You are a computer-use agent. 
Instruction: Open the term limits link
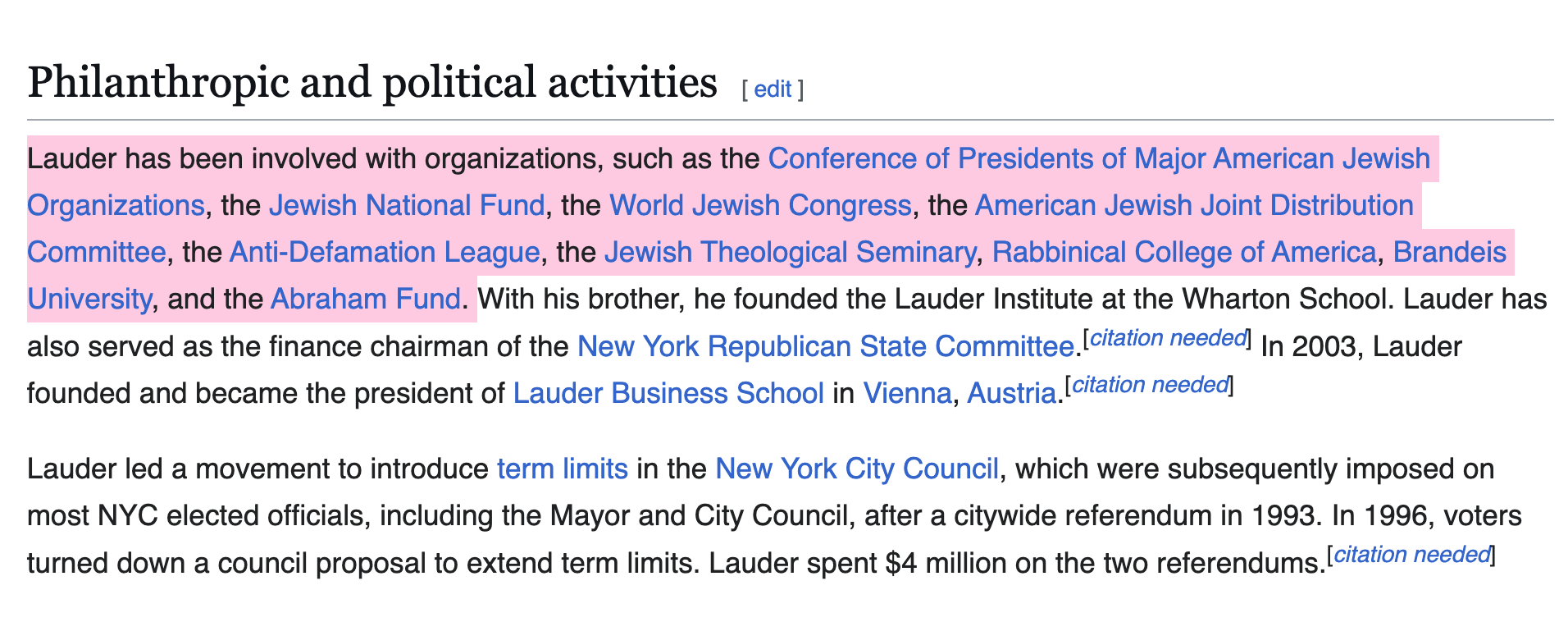562,469
